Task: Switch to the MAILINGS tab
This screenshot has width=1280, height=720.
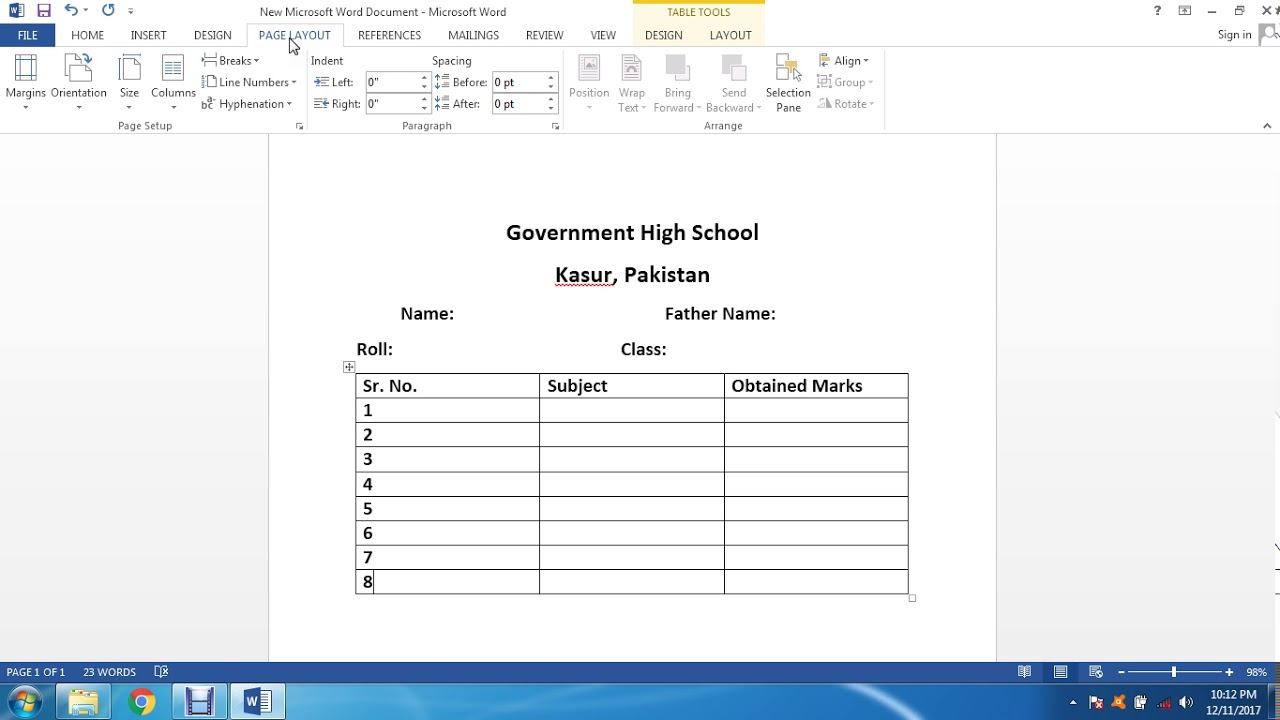Action: [x=472, y=35]
